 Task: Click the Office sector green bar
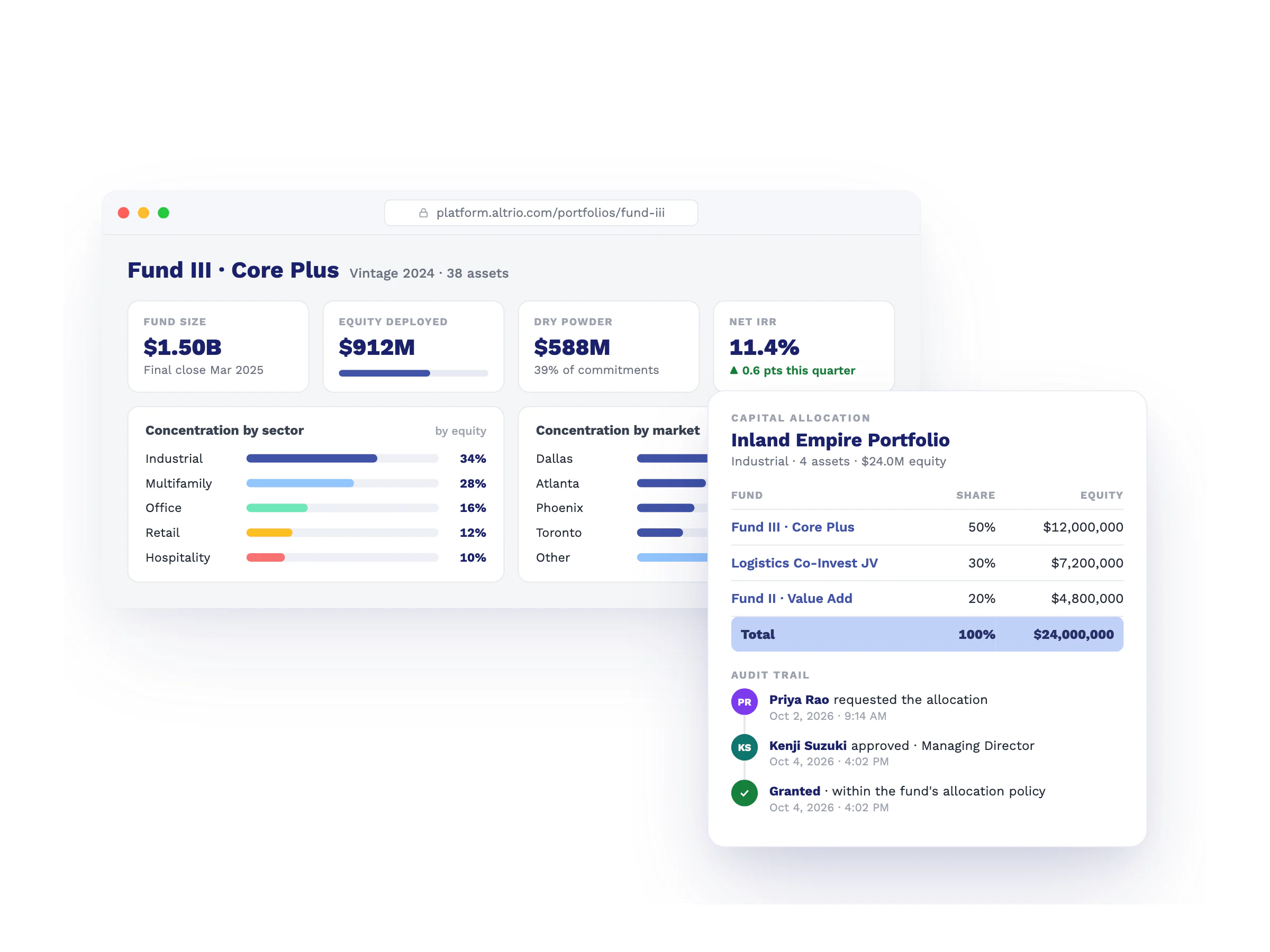pos(277,508)
